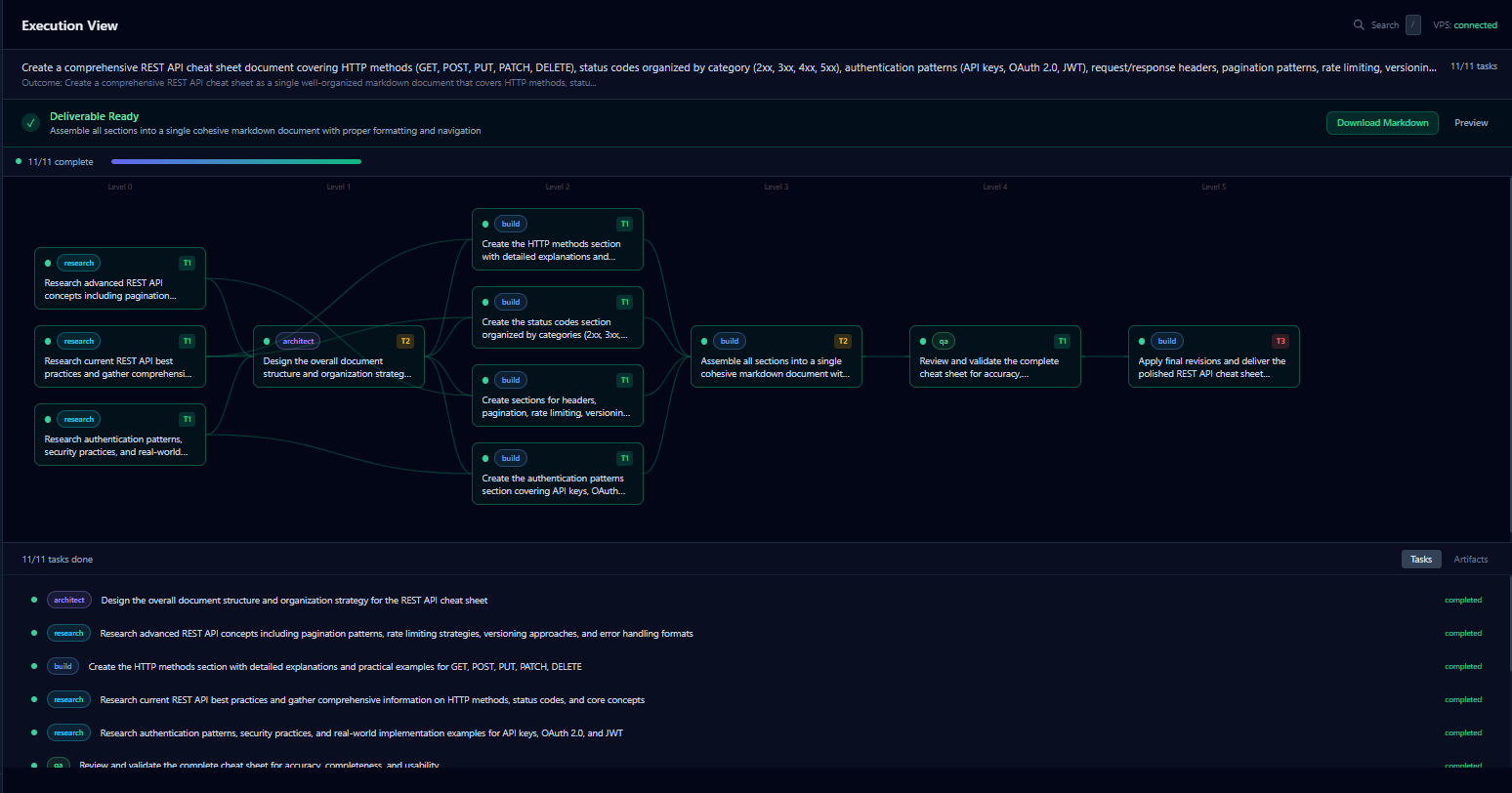Select Research authentication patterns task row

click(756, 733)
